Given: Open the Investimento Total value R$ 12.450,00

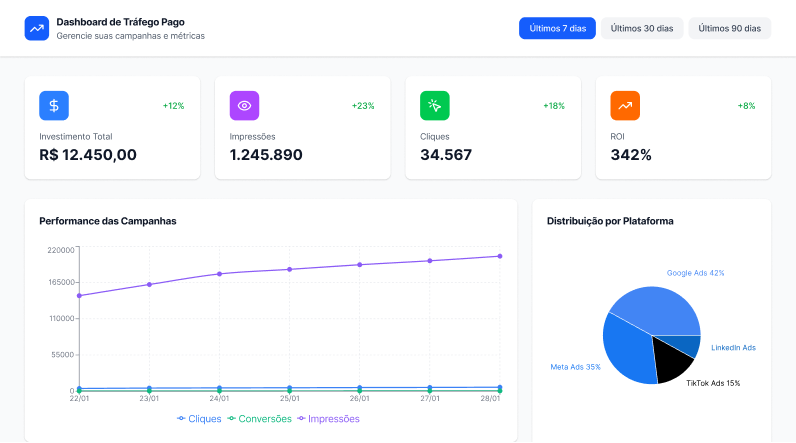Looking at the screenshot, I should (88, 155).
